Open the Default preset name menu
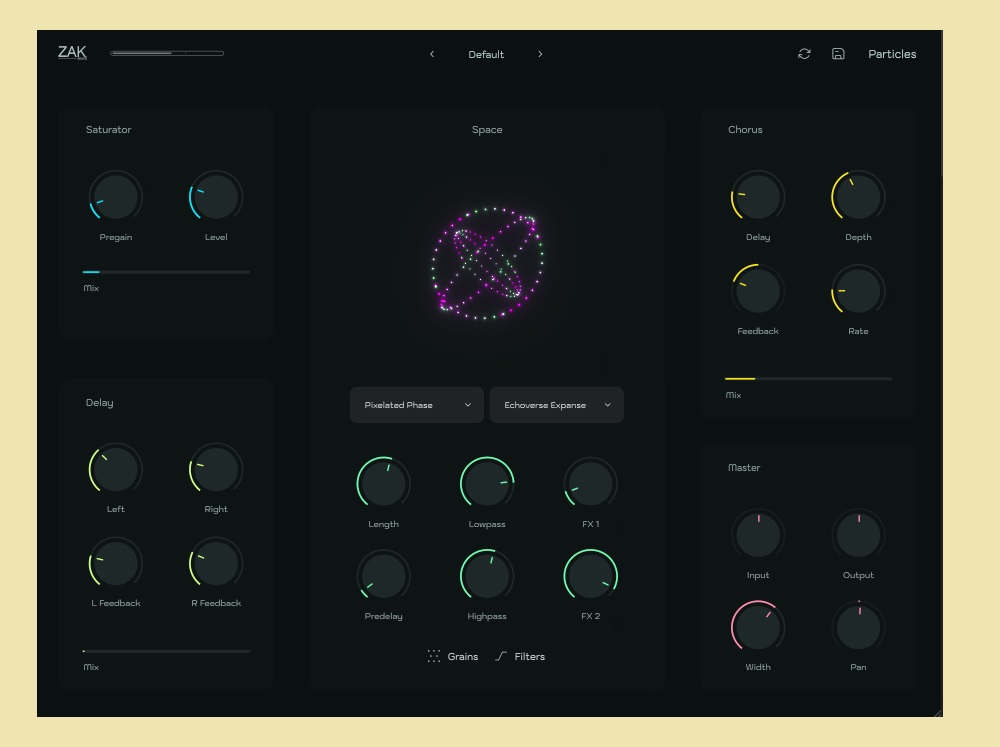 pos(486,54)
